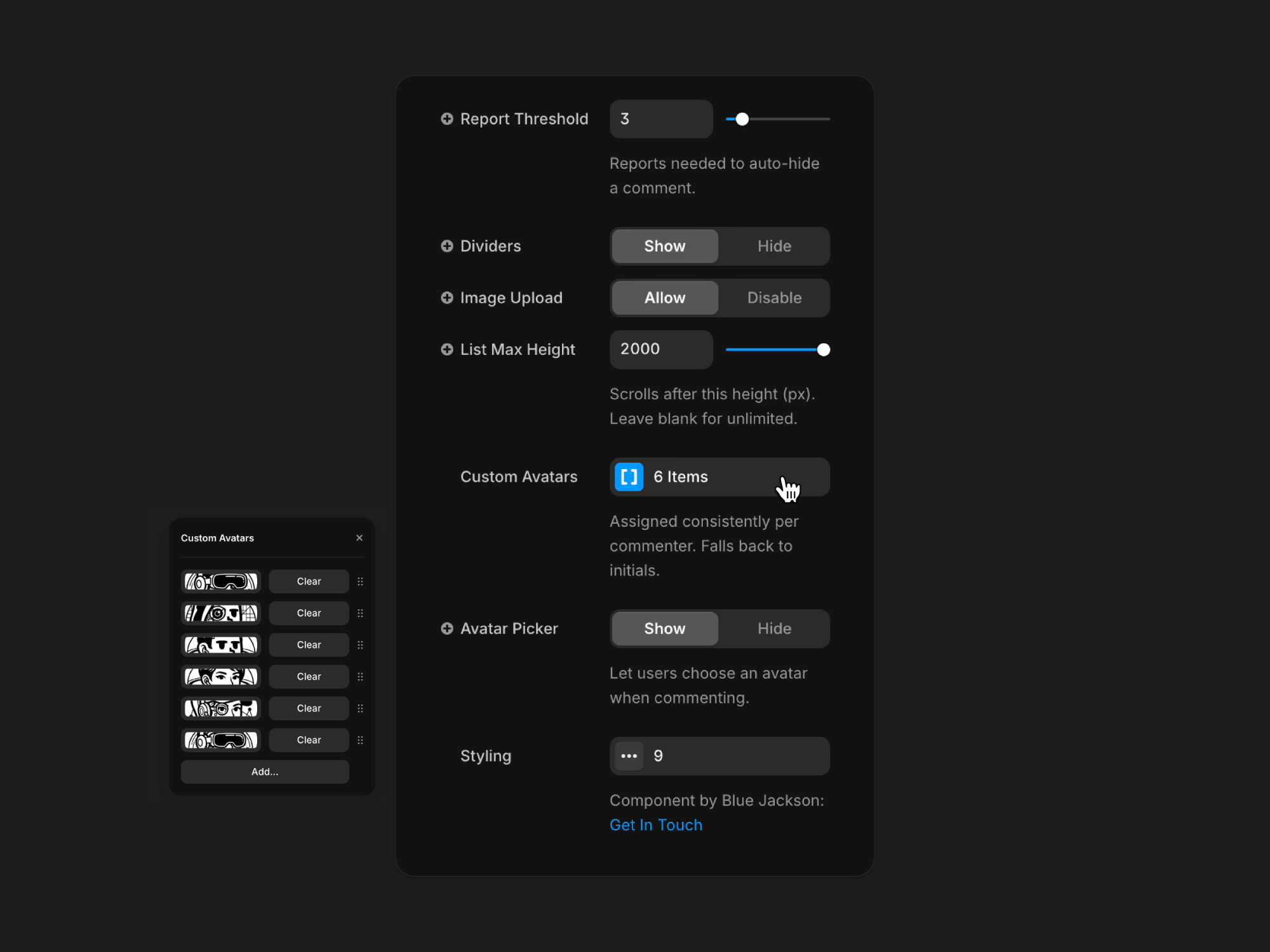Add a new custom avatar with Add button
1270x952 pixels.
265,772
